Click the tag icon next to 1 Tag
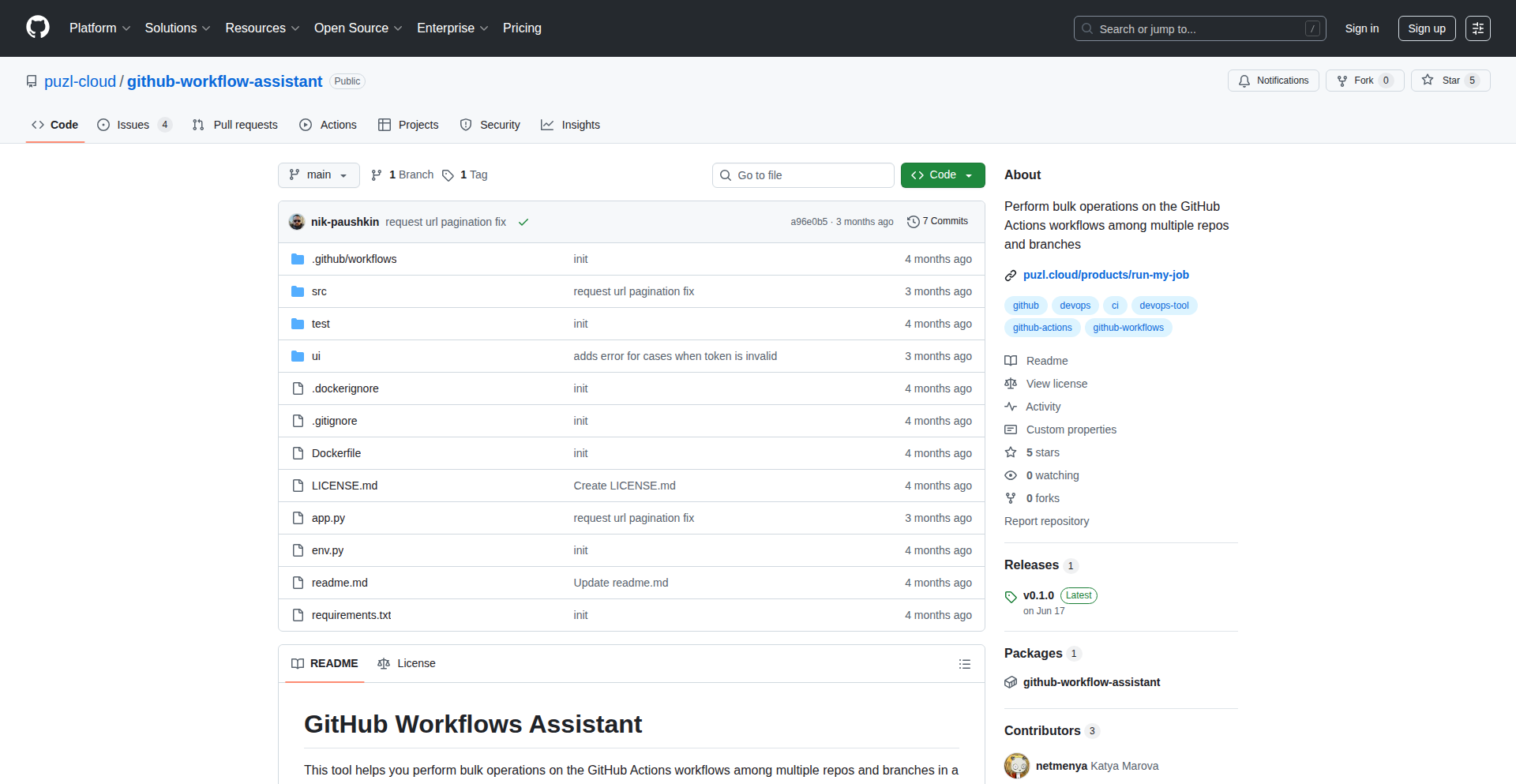Screen dimensions: 1516x784 448,175
